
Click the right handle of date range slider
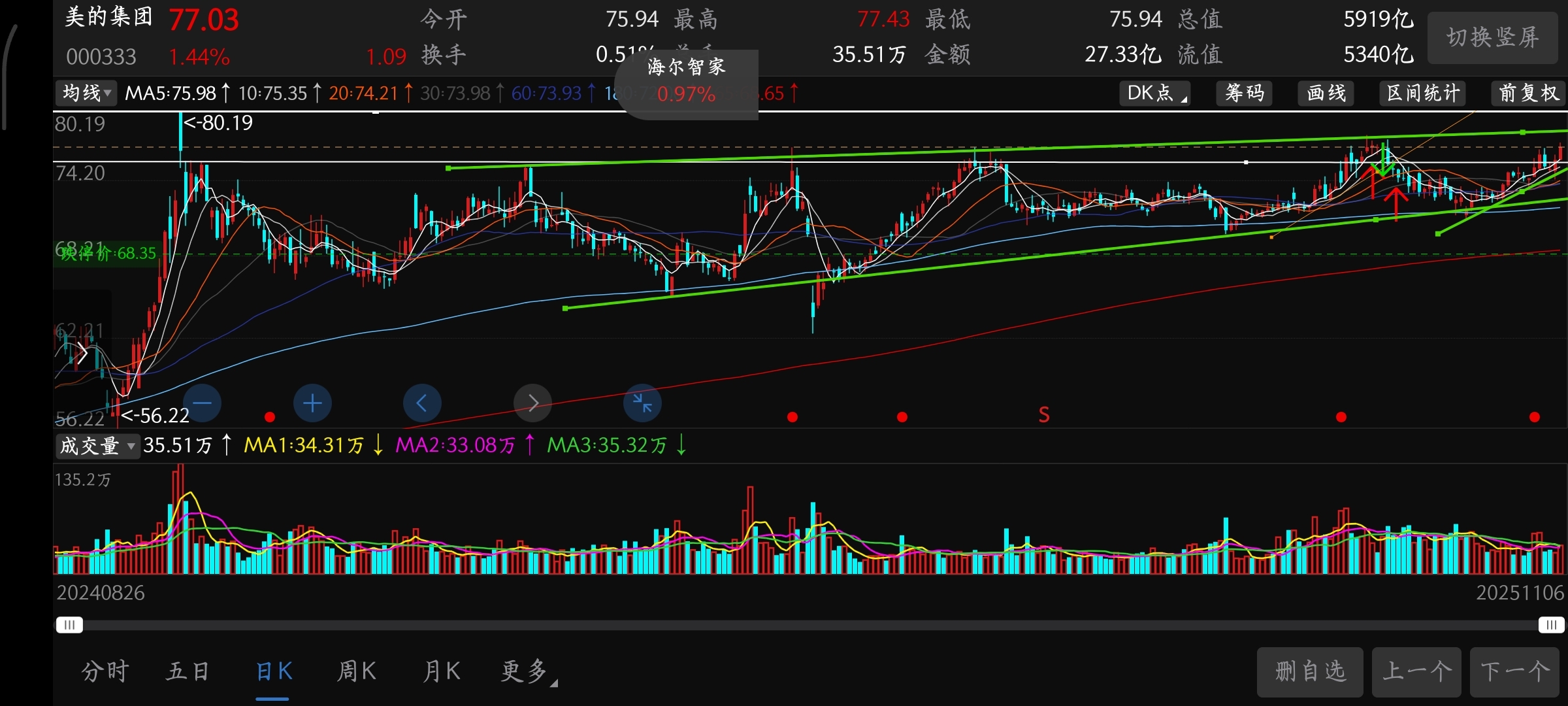[x=1550, y=625]
